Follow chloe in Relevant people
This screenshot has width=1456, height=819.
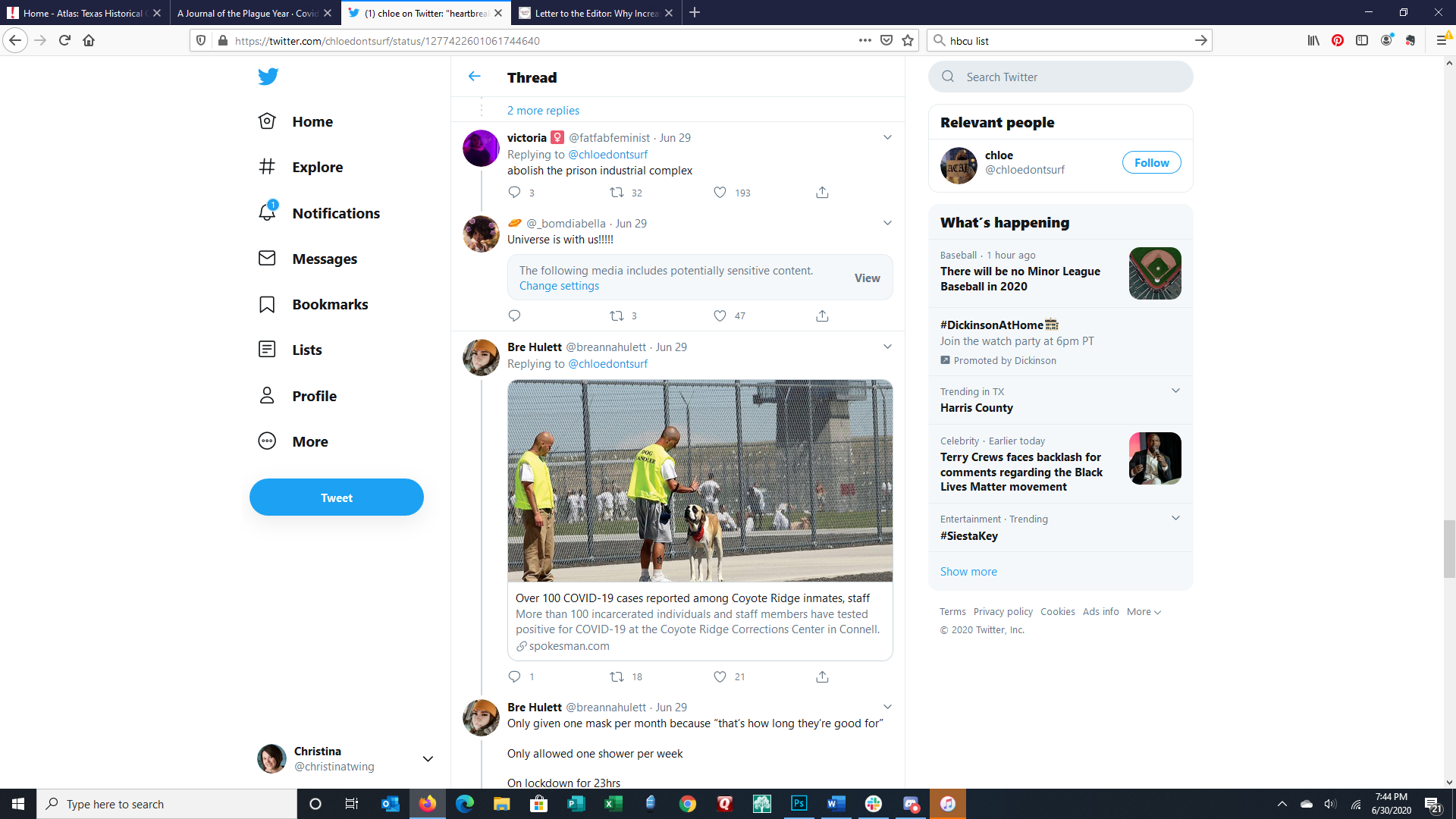[x=1151, y=162]
